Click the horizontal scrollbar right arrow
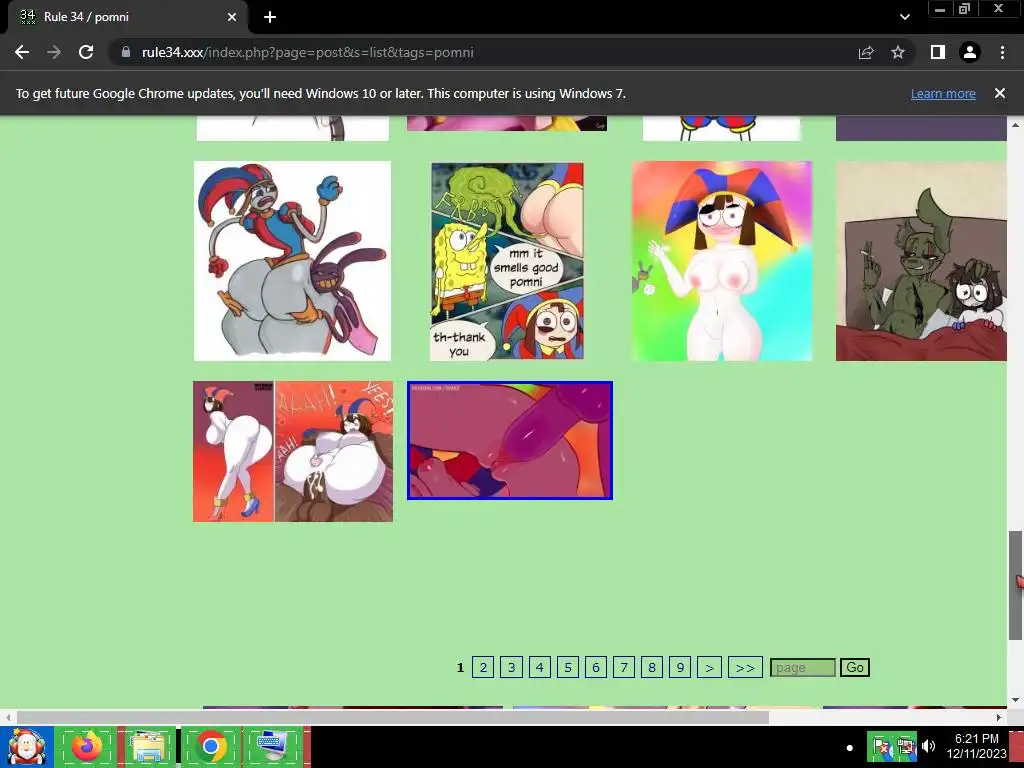 point(999,717)
